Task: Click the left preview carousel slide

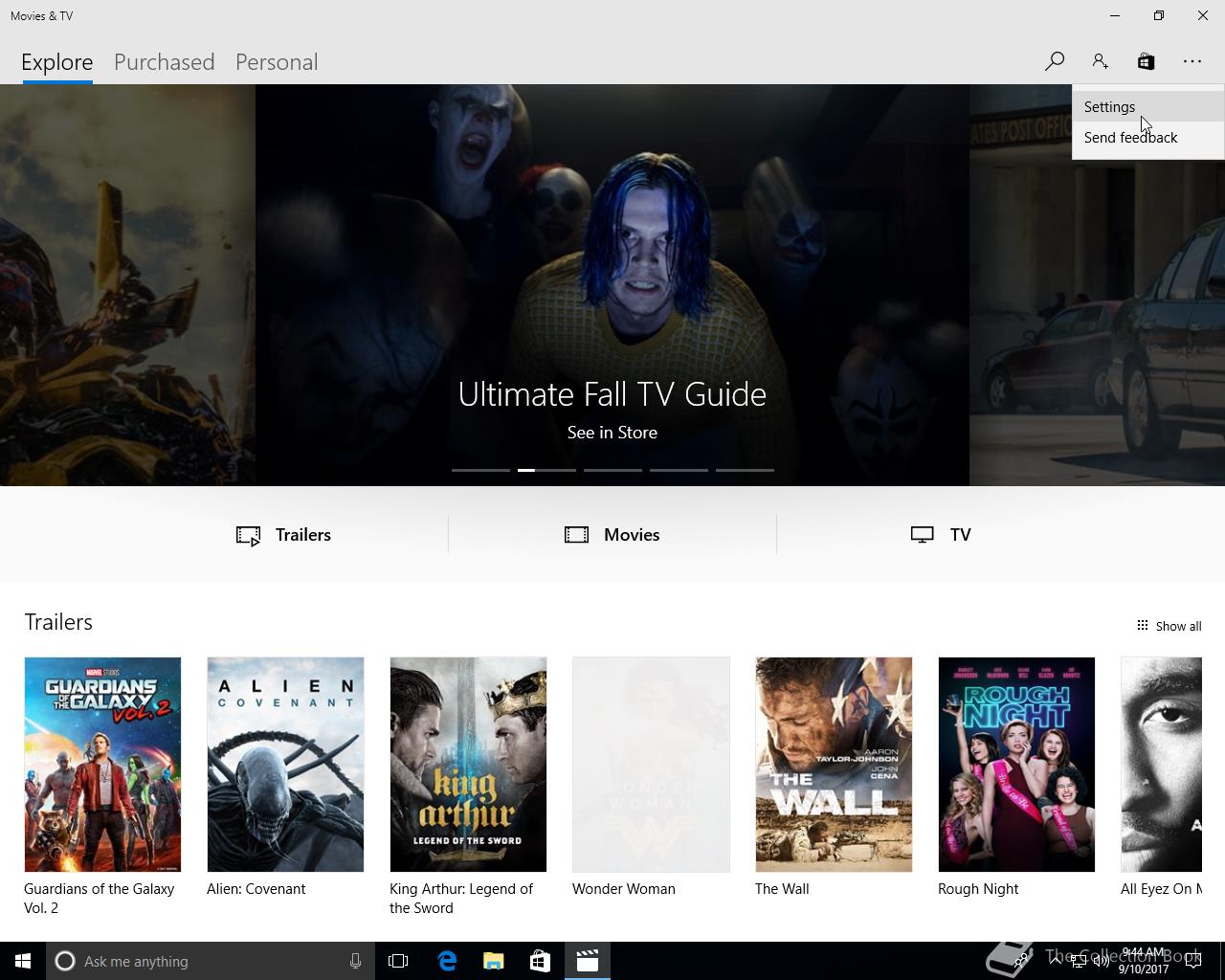Action: point(127,285)
